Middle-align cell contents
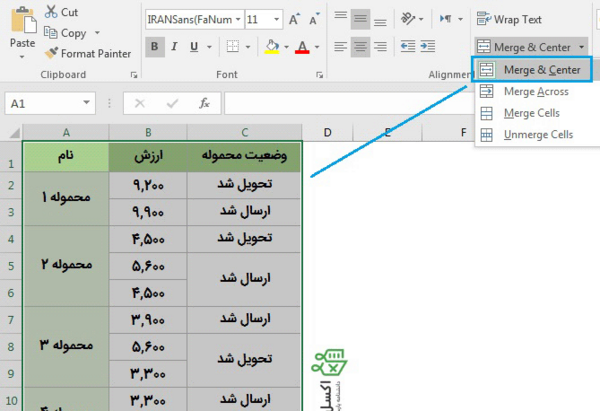This screenshot has height=411, width=600. pos(360,19)
